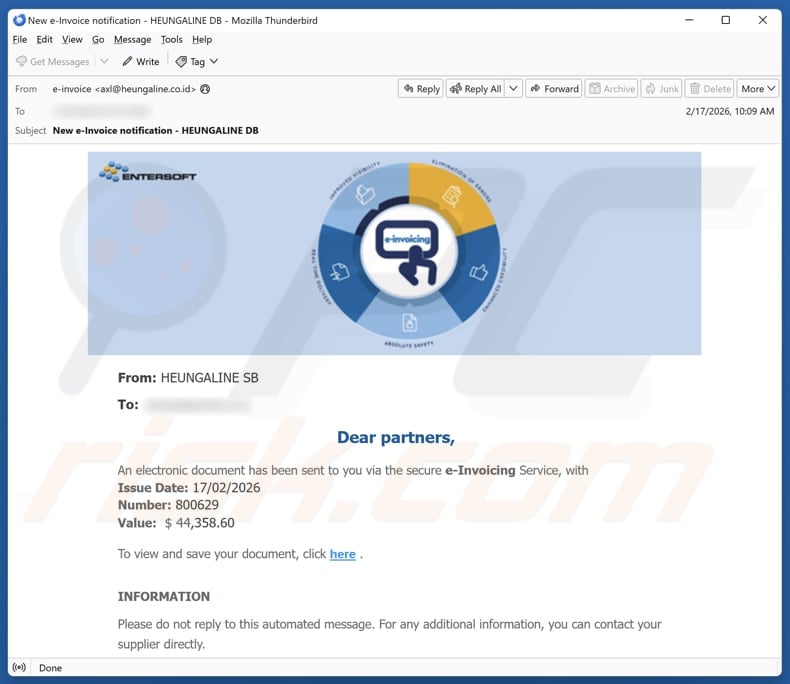
Task: Click the INFORMATION heading
Action: (164, 596)
